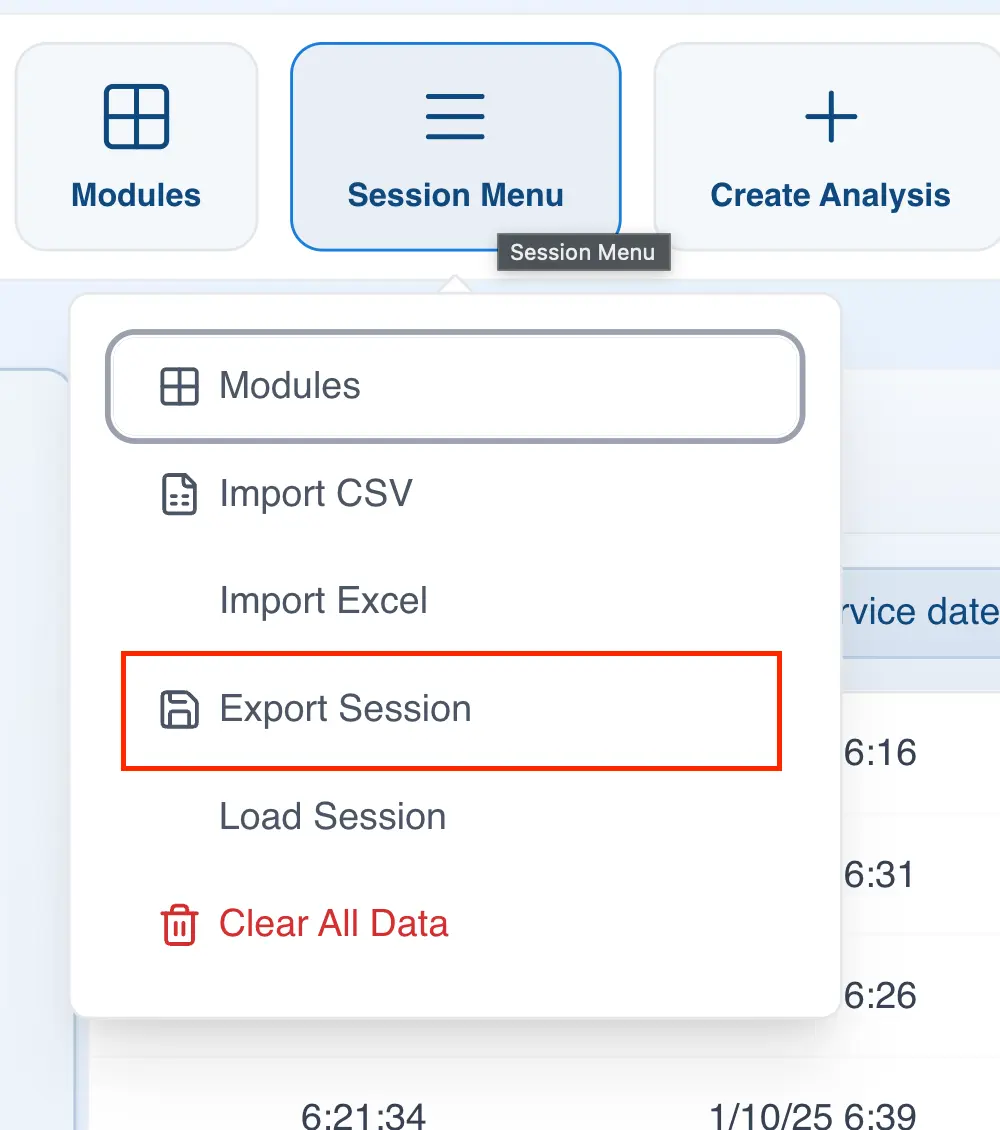Click the Modules grid icon in top toolbar
The height and width of the screenshot is (1130, 1000).
[x=136, y=116]
